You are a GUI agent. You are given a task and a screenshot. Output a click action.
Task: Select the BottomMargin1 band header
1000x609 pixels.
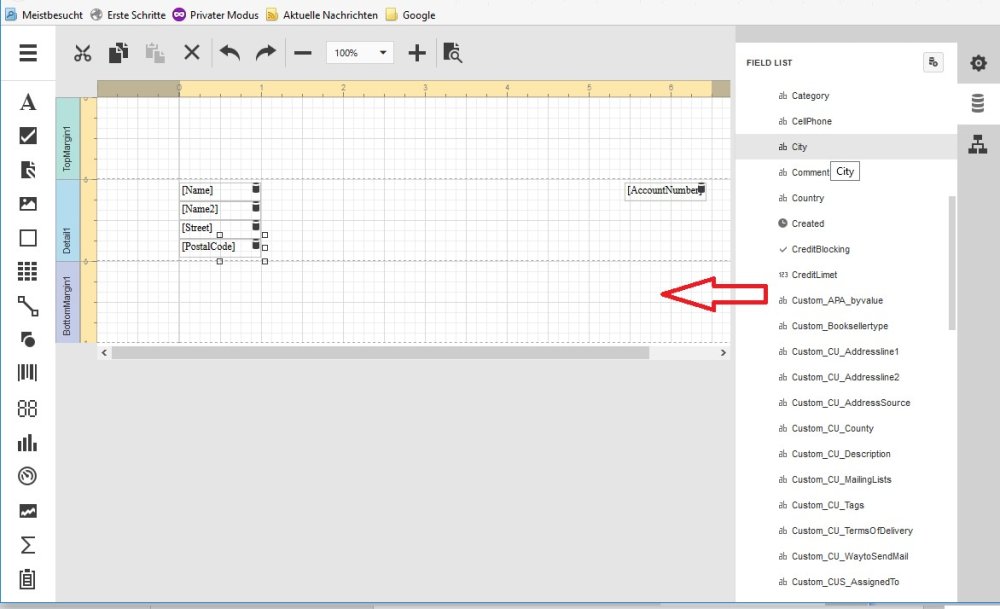(67, 302)
